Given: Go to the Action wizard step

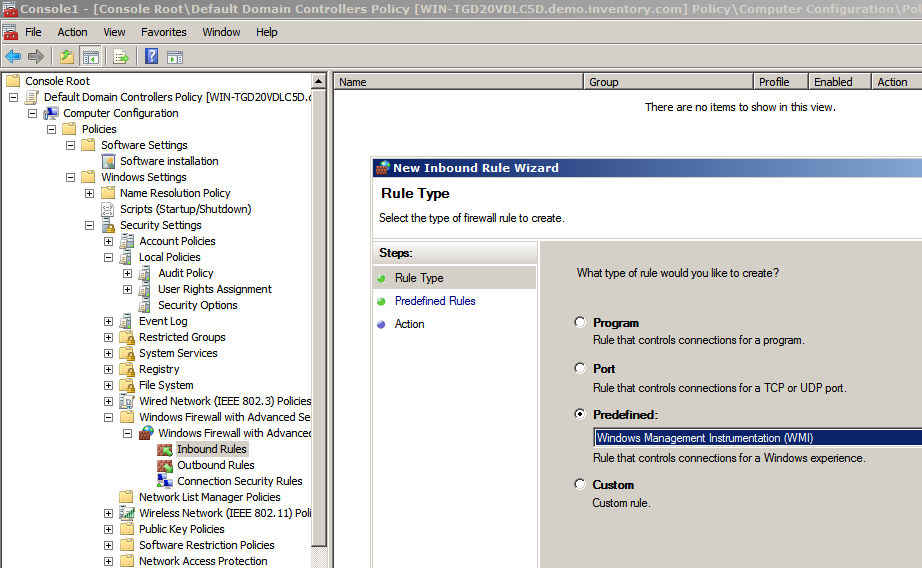Looking at the screenshot, I should 409,324.
